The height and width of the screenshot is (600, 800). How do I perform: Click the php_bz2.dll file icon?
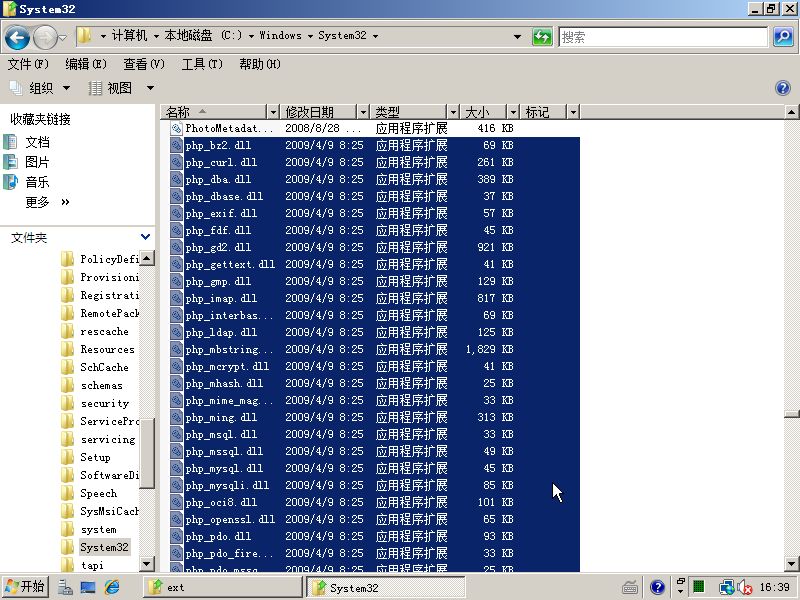(x=176, y=145)
